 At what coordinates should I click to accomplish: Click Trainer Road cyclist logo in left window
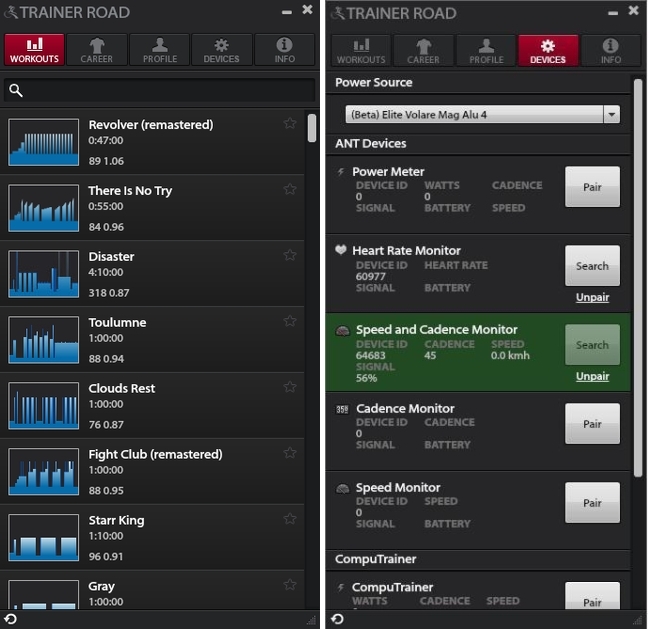pos(11,12)
